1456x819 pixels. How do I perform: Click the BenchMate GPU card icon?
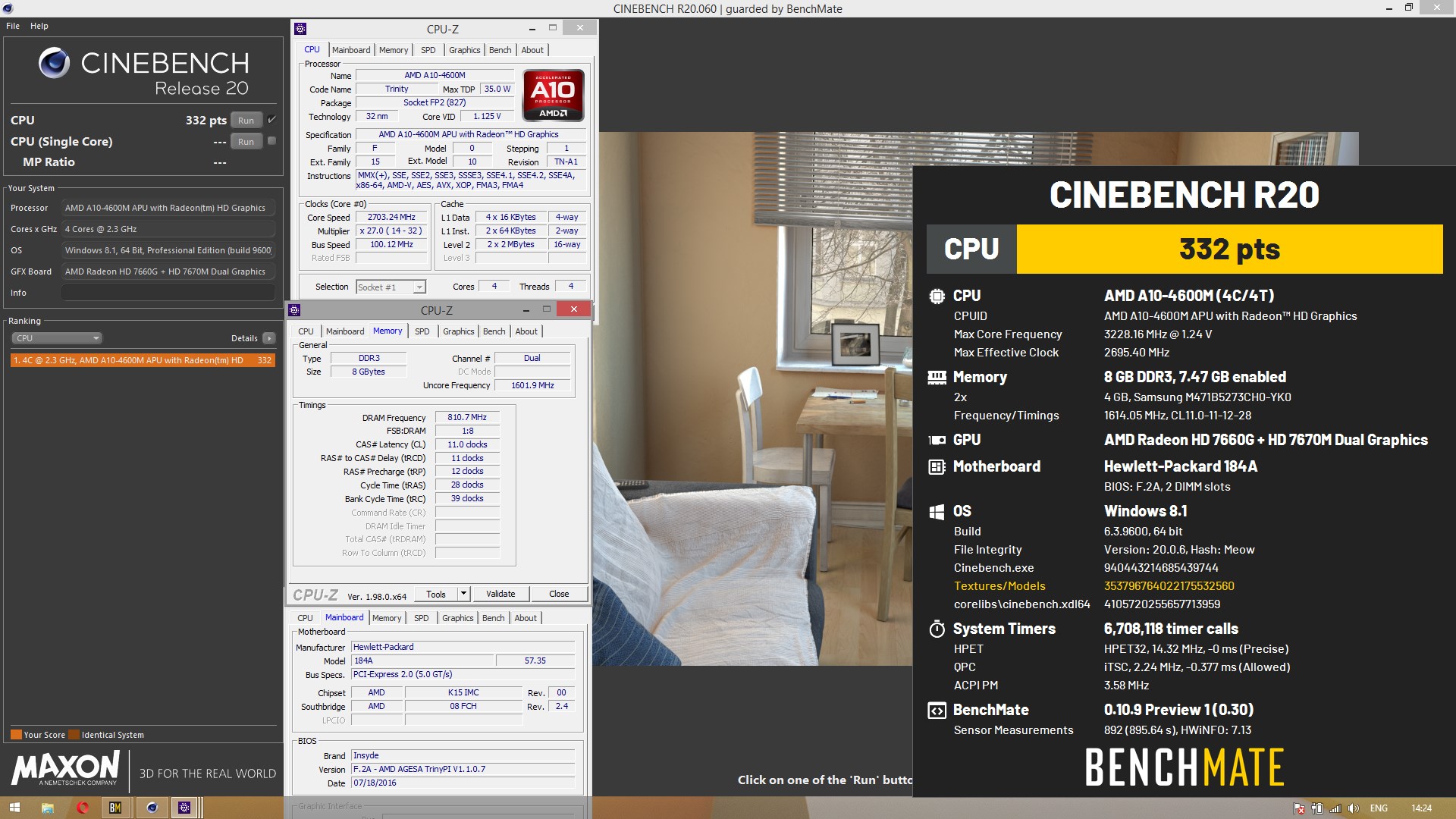(937, 440)
